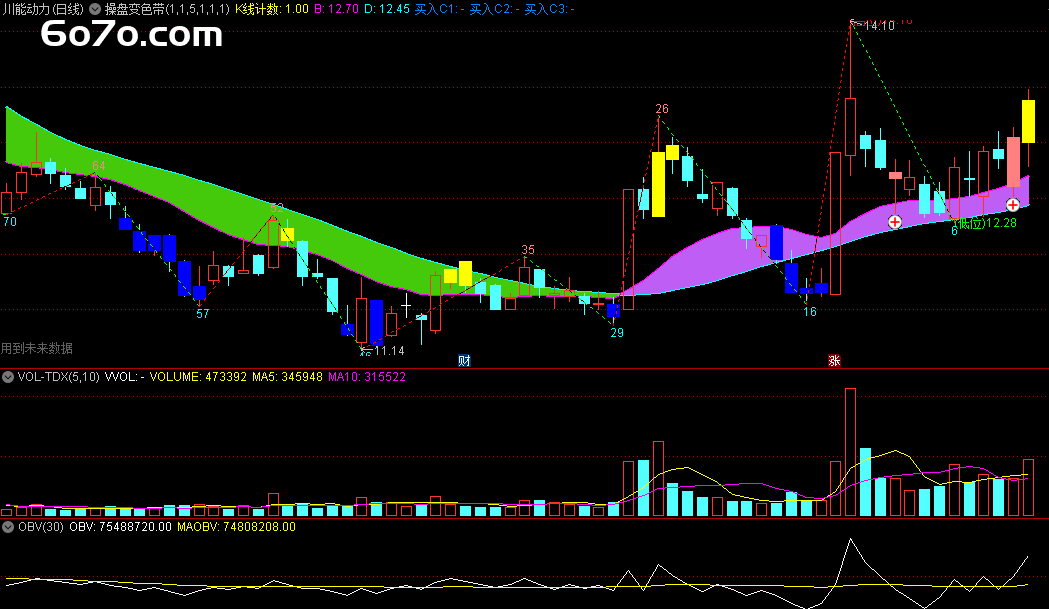Click the 买入C1 label

tap(440, 9)
